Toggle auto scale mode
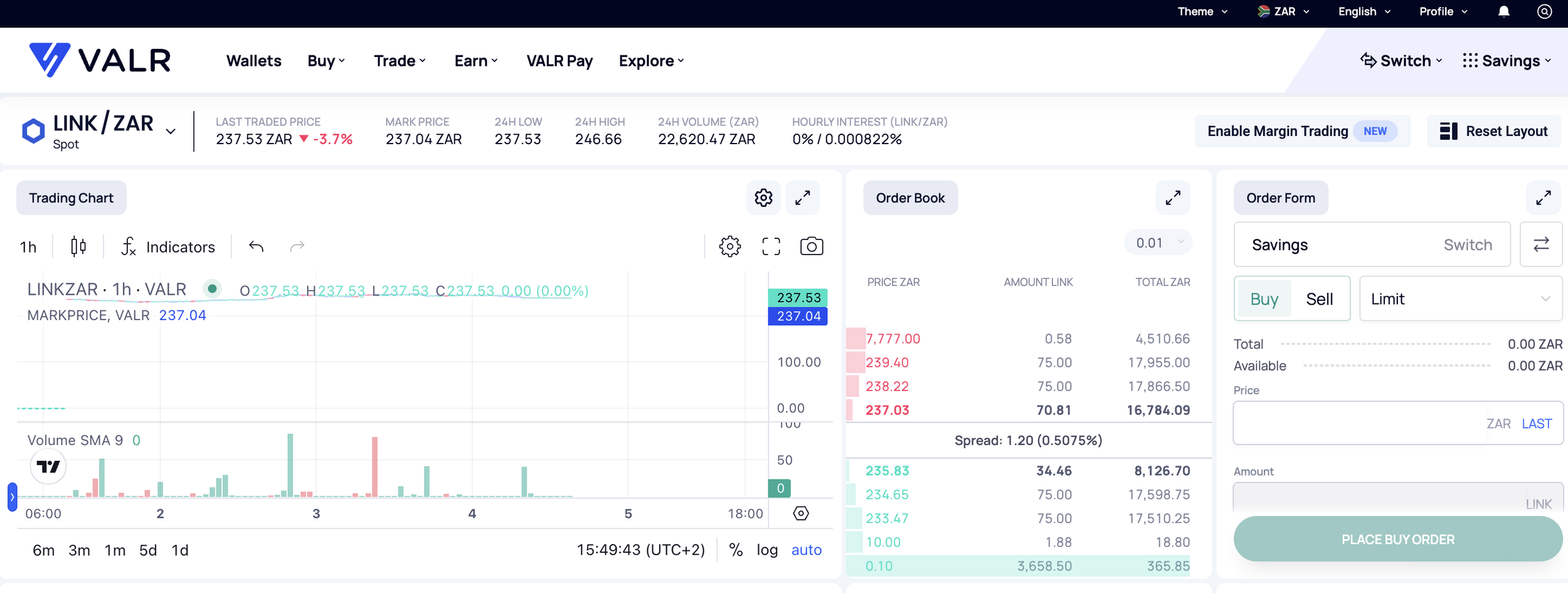 coord(807,550)
